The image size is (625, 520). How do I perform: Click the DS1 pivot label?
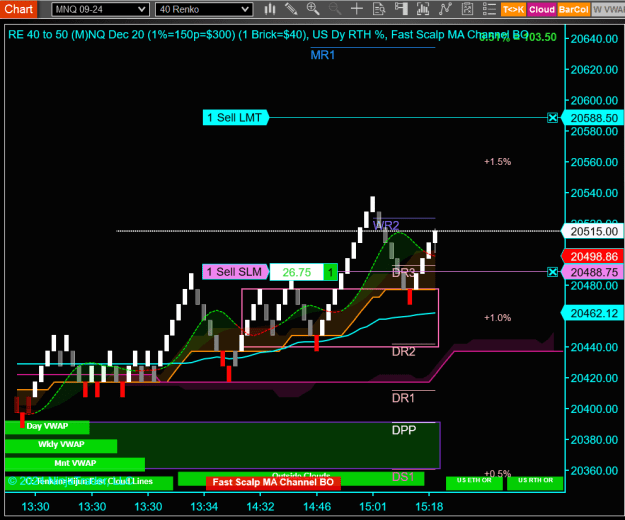403,477
